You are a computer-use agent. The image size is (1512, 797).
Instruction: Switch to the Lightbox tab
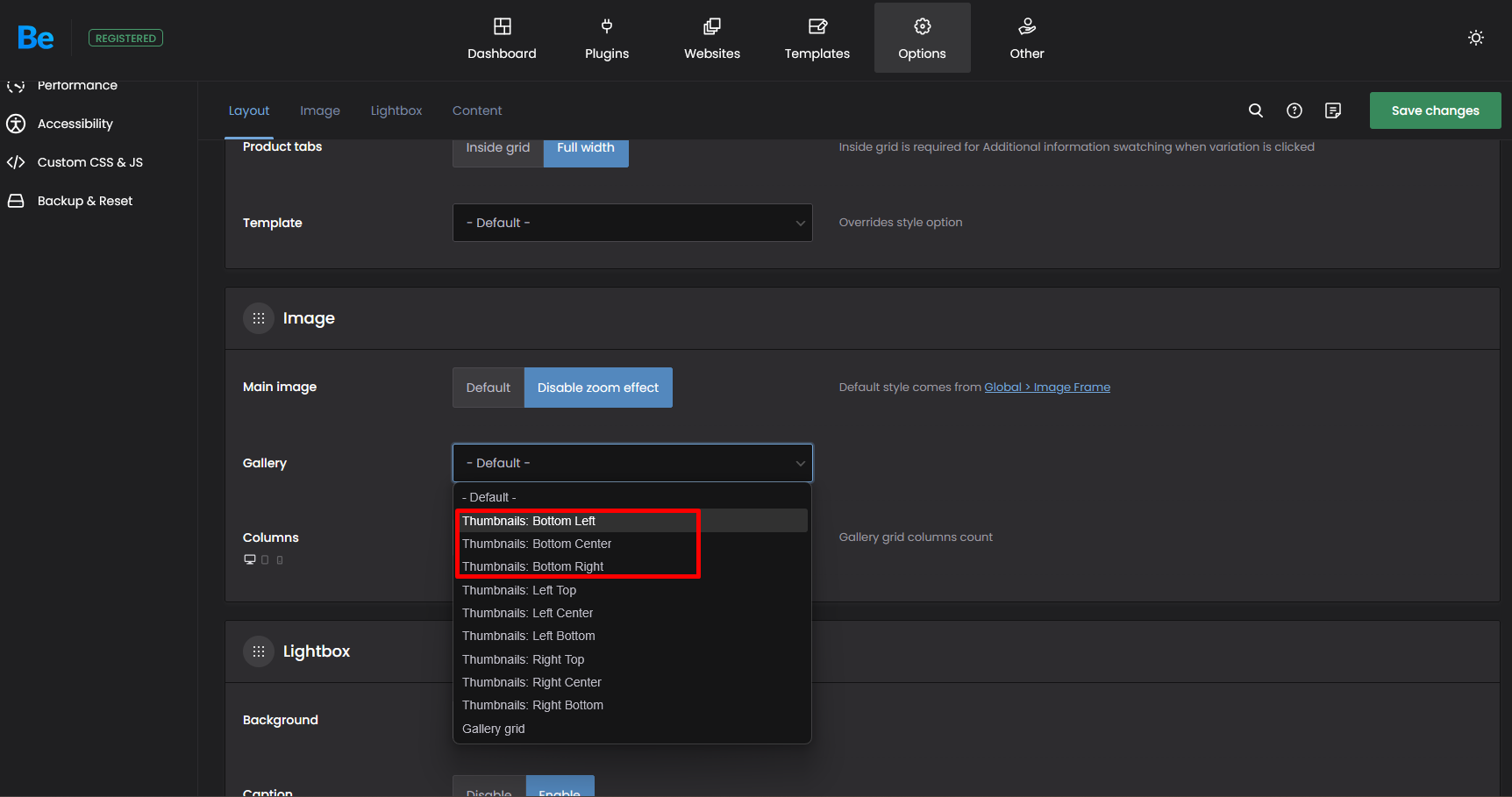[x=396, y=110]
